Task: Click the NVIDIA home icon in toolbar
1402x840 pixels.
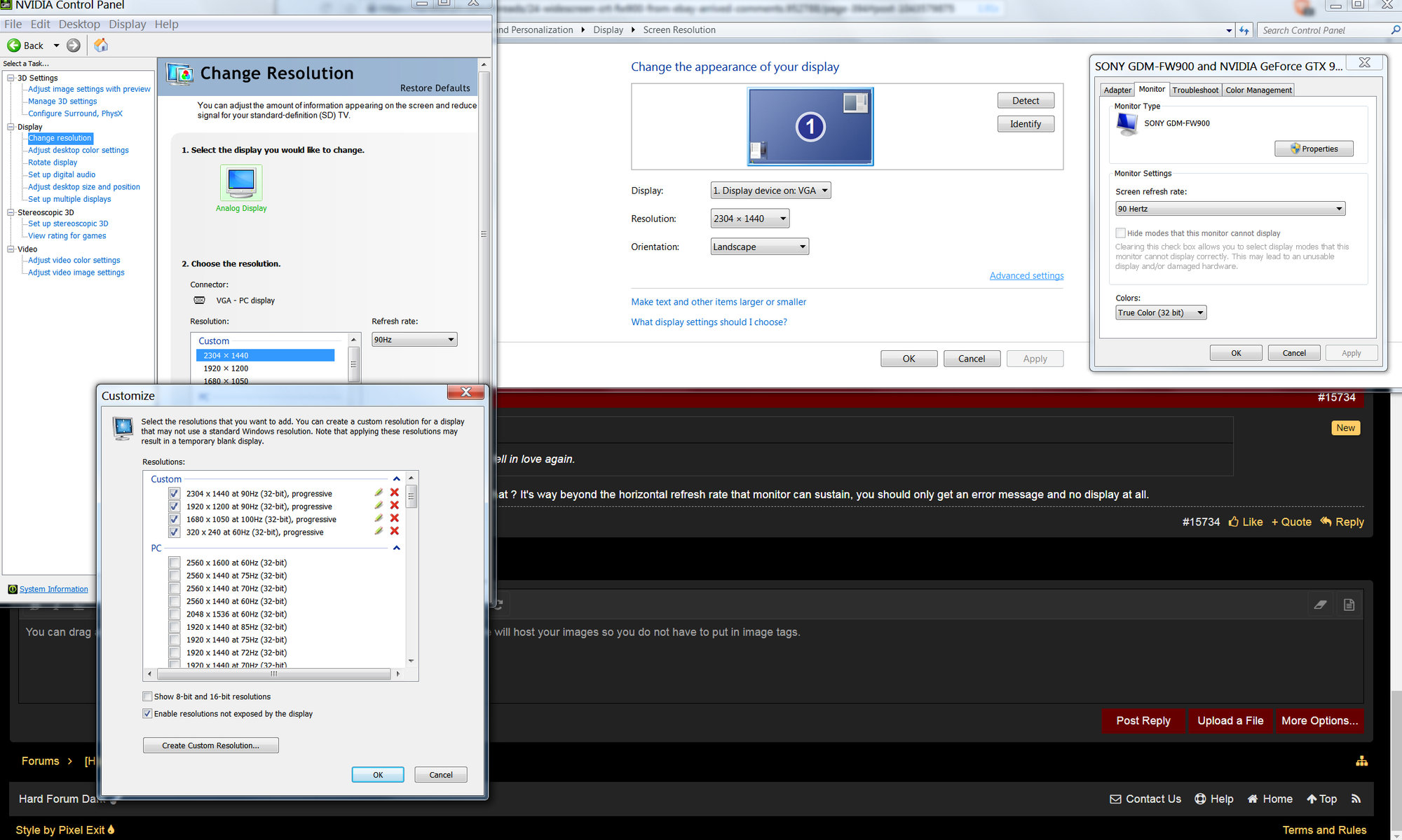Action: [101, 46]
